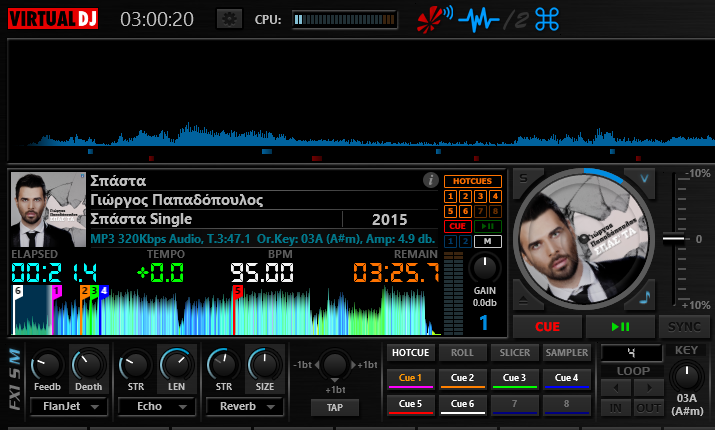The height and width of the screenshot is (430, 715).
Task: Set the loop IN point
Action: (x=616, y=408)
